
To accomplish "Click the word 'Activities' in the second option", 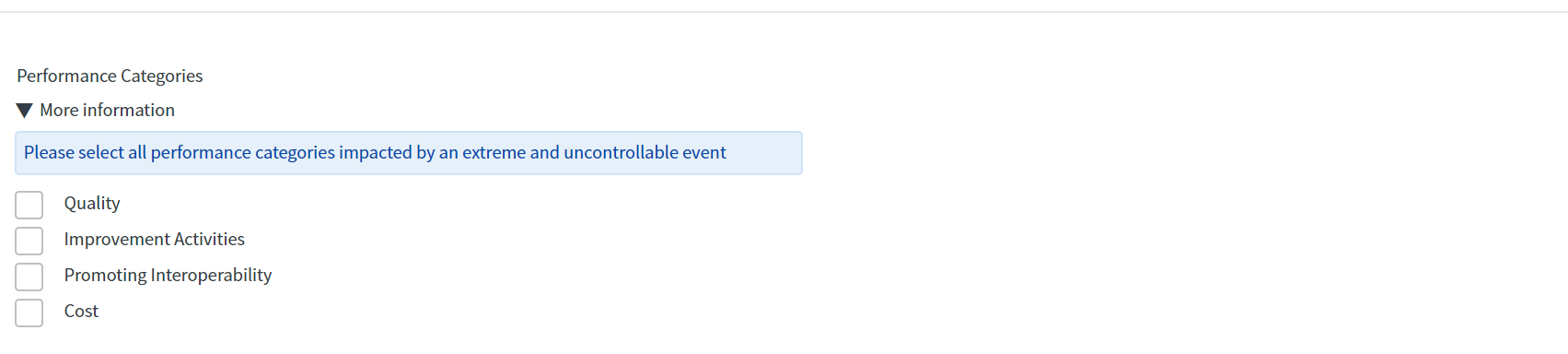I will click(x=209, y=239).
